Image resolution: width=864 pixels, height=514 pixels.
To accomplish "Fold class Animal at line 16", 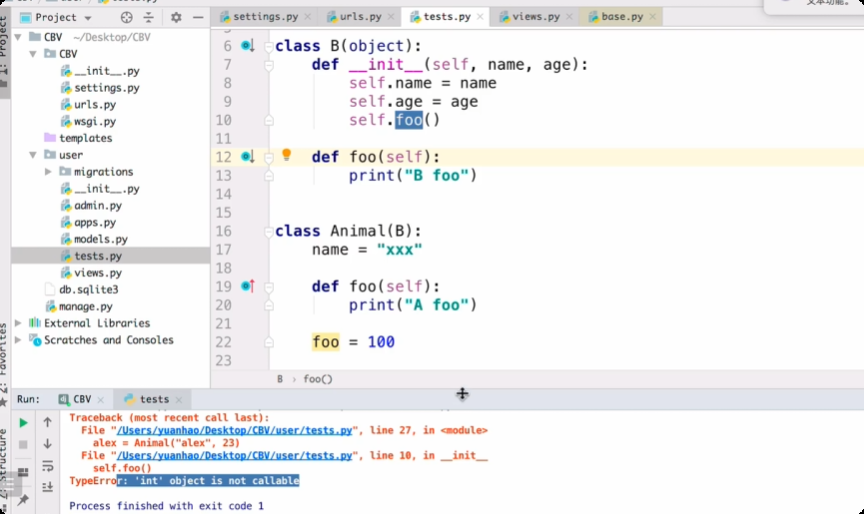I will click(269, 231).
